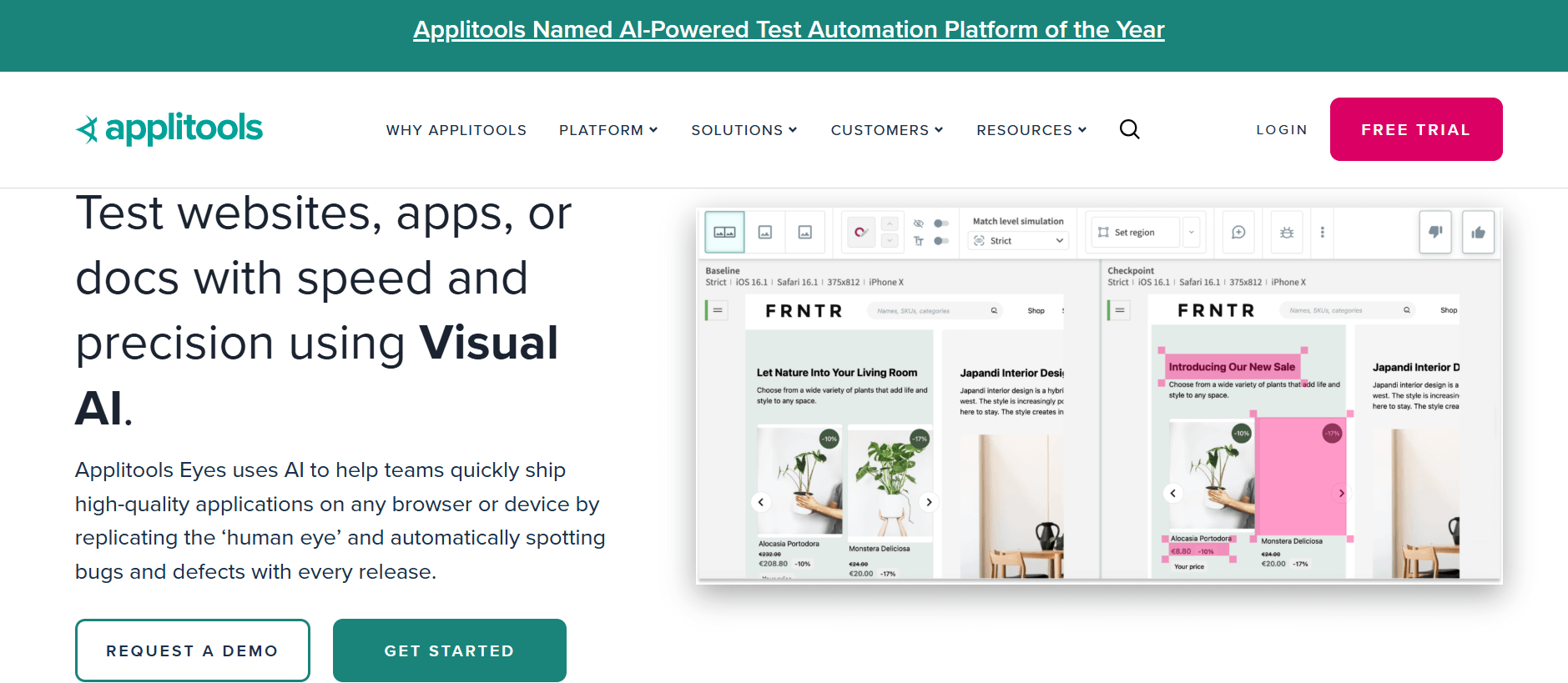Click 'Let Nature Into Your Living Room' heading
Image resolution: width=1568 pixels, height=683 pixels.
click(x=837, y=373)
